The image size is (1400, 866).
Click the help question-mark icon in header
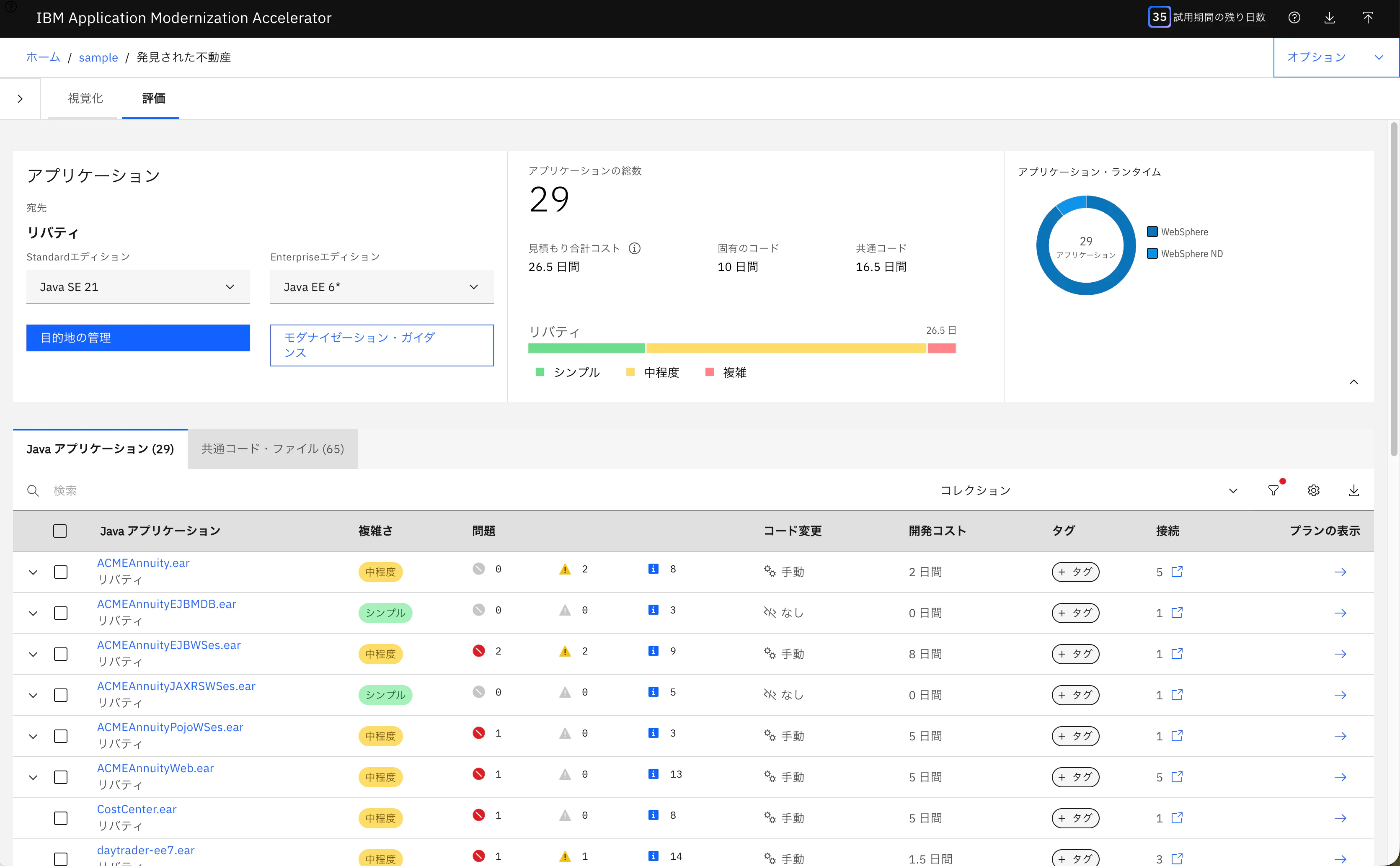coord(1294,18)
